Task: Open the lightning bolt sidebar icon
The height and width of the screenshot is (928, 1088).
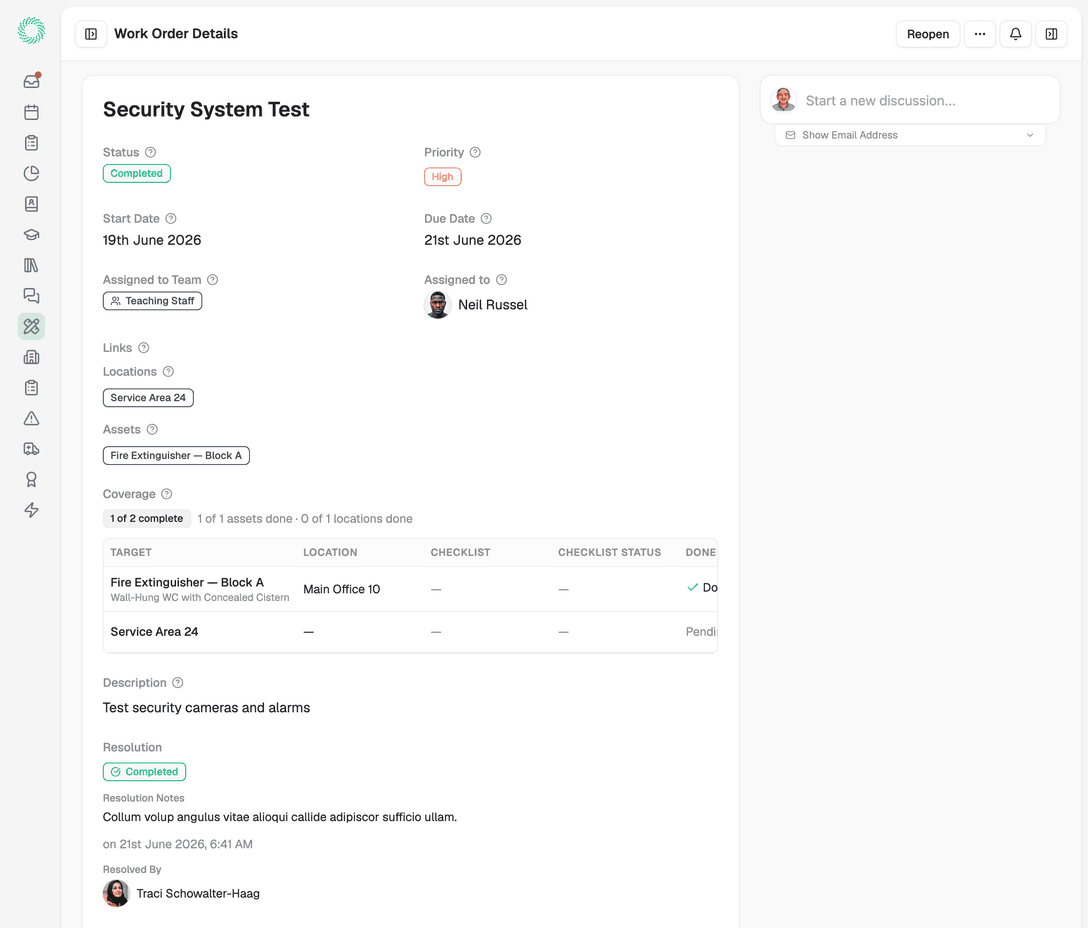Action: point(31,510)
